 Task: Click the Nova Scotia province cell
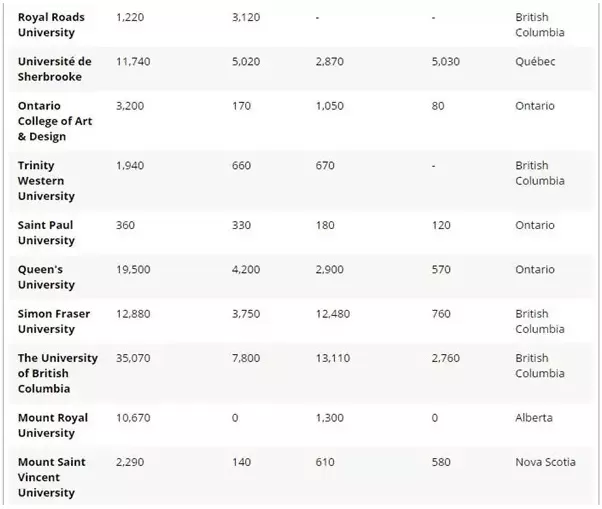pyautogui.click(x=545, y=462)
